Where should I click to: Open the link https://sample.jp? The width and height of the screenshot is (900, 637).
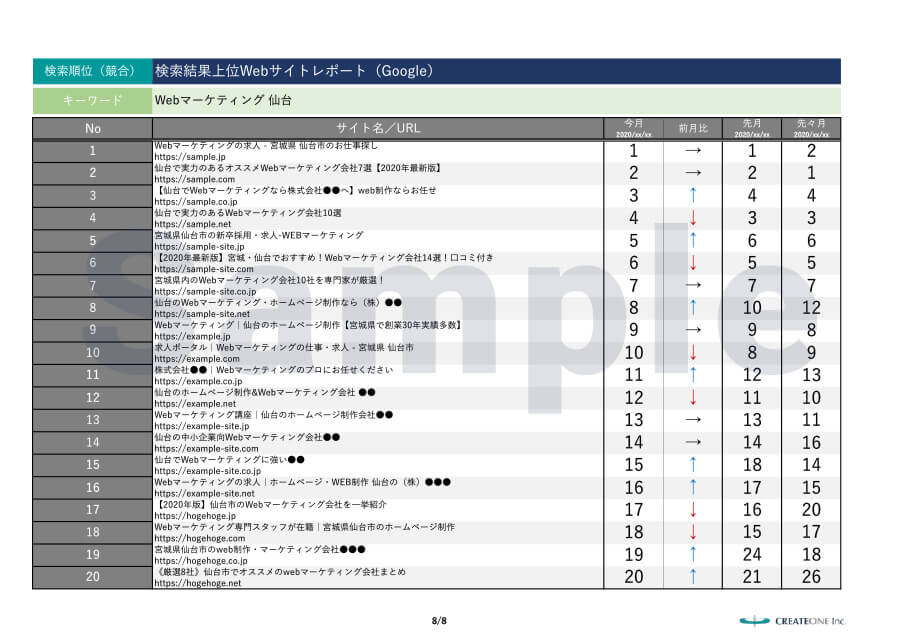[x=189, y=157]
